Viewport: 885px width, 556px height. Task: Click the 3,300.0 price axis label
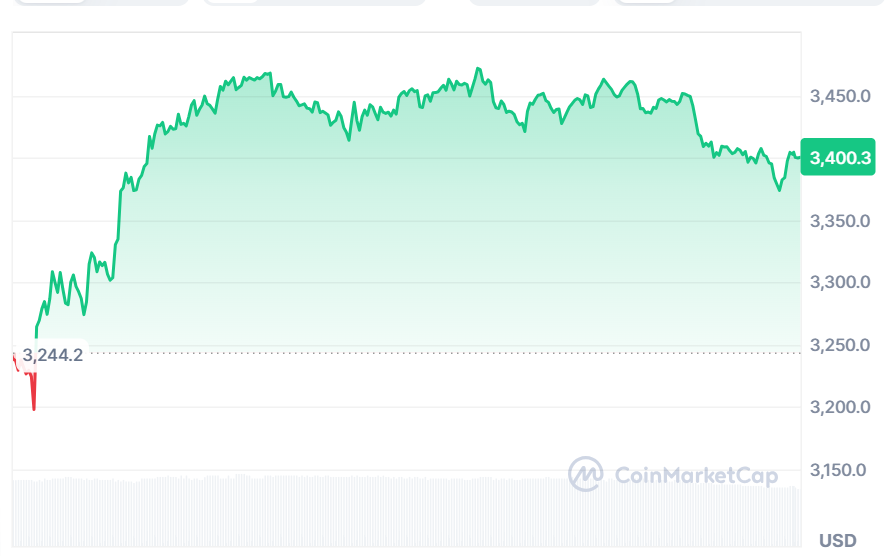click(x=840, y=283)
